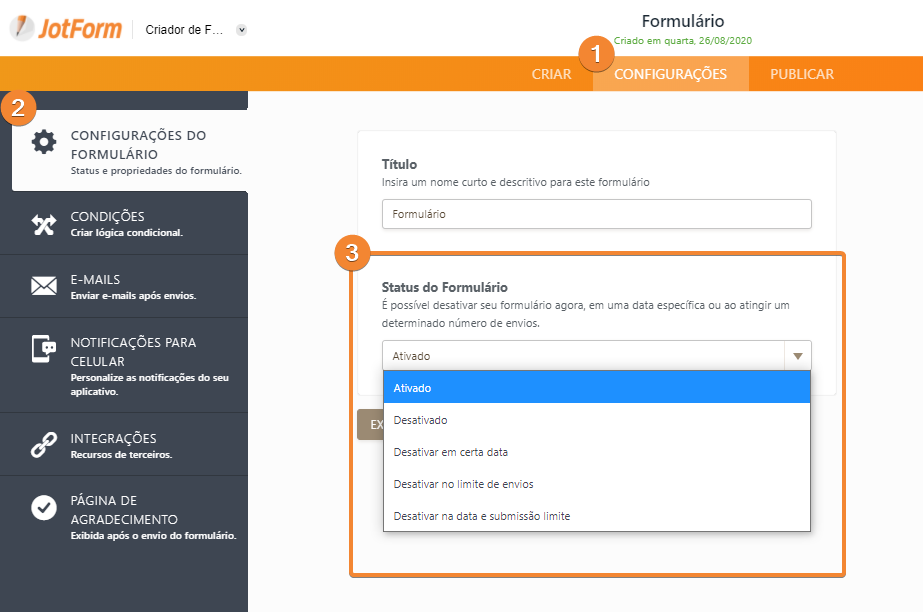
Task: Switch to the Criar tab
Action: pos(551,74)
